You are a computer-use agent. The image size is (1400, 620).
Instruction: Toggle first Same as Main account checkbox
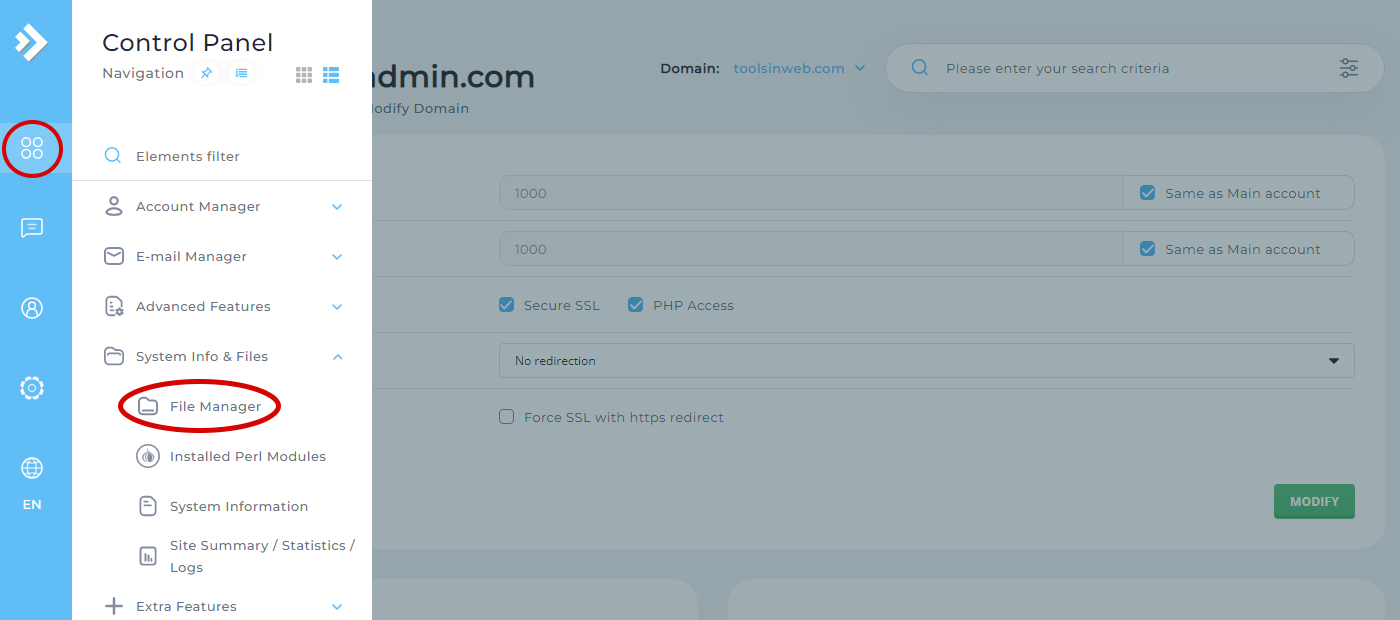pyautogui.click(x=1148, y=193)
